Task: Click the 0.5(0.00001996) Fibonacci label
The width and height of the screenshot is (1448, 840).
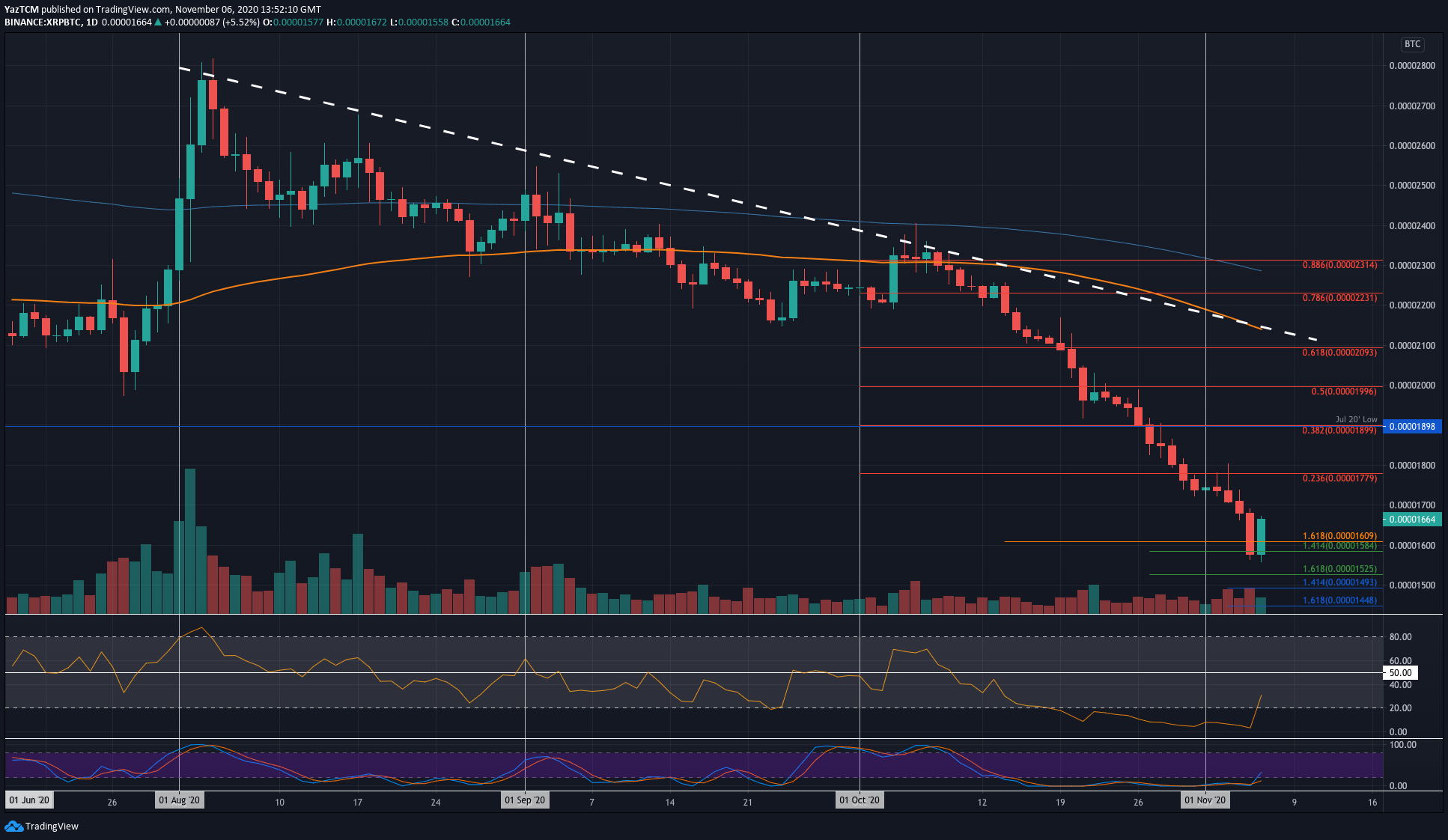Action: 1344,391
